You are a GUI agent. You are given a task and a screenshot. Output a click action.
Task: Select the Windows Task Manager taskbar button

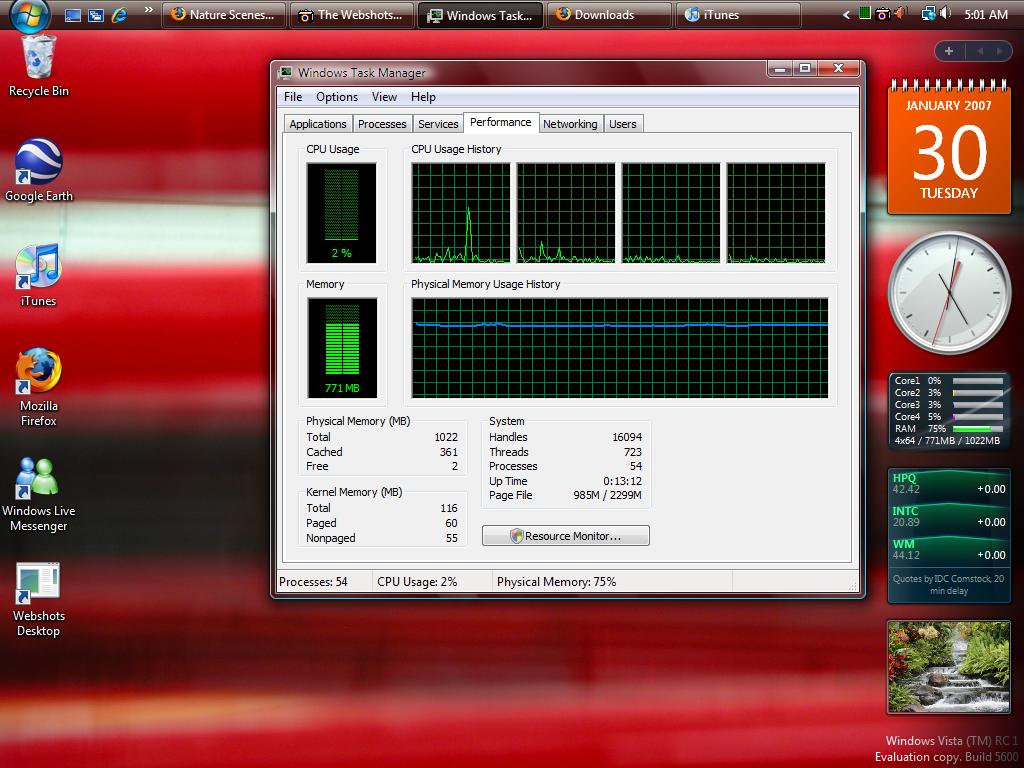[x=480, y=15]
